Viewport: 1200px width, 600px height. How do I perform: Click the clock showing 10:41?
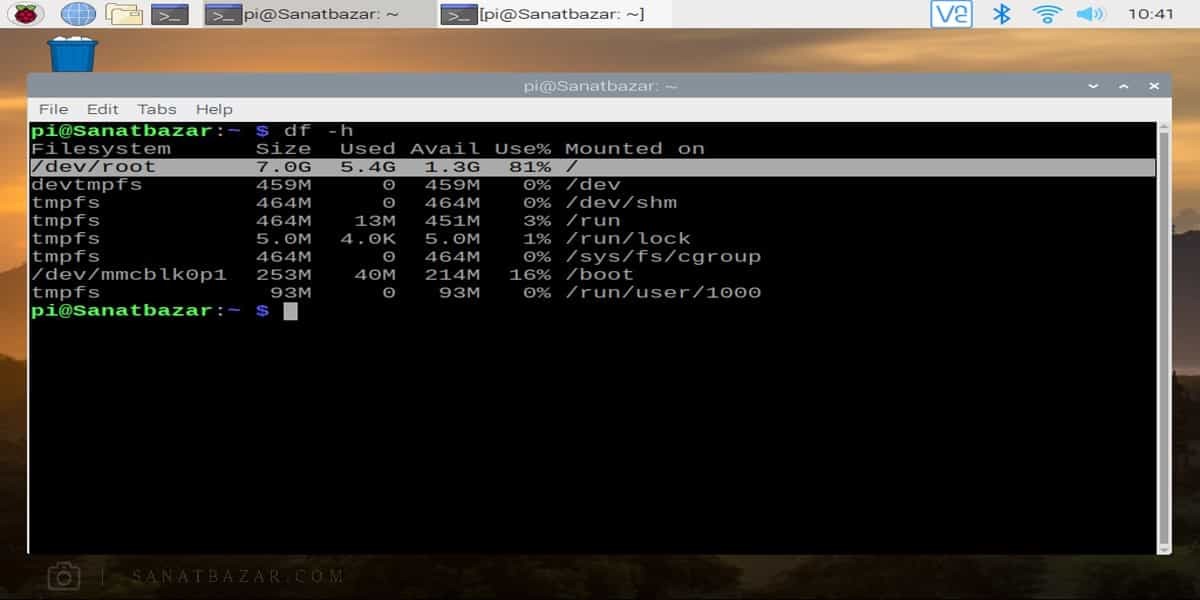pos(1150,14)
